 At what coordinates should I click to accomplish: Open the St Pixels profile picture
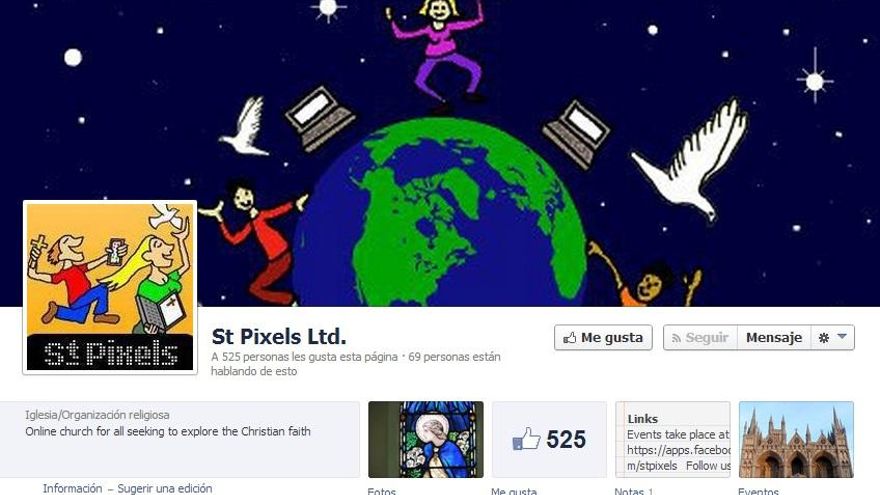110,287
